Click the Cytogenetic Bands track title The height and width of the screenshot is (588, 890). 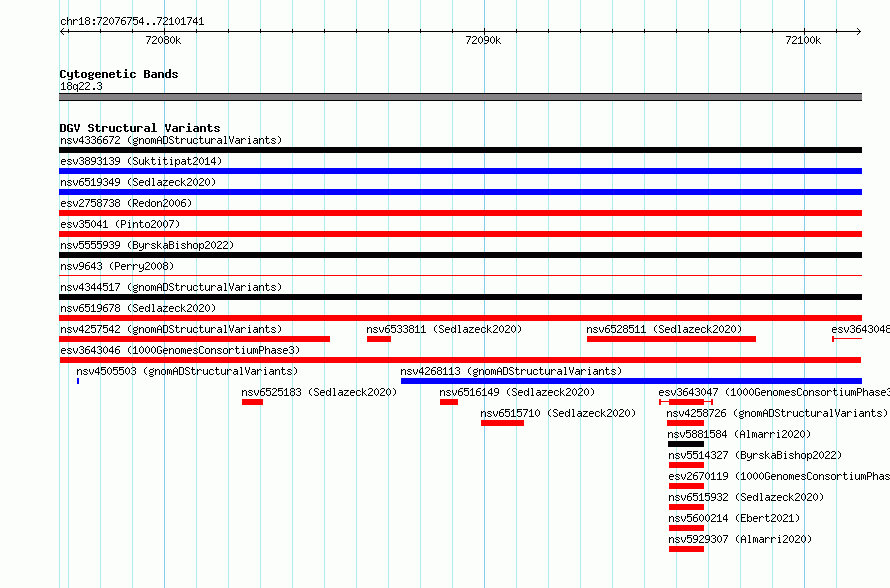tap(119, 74)
